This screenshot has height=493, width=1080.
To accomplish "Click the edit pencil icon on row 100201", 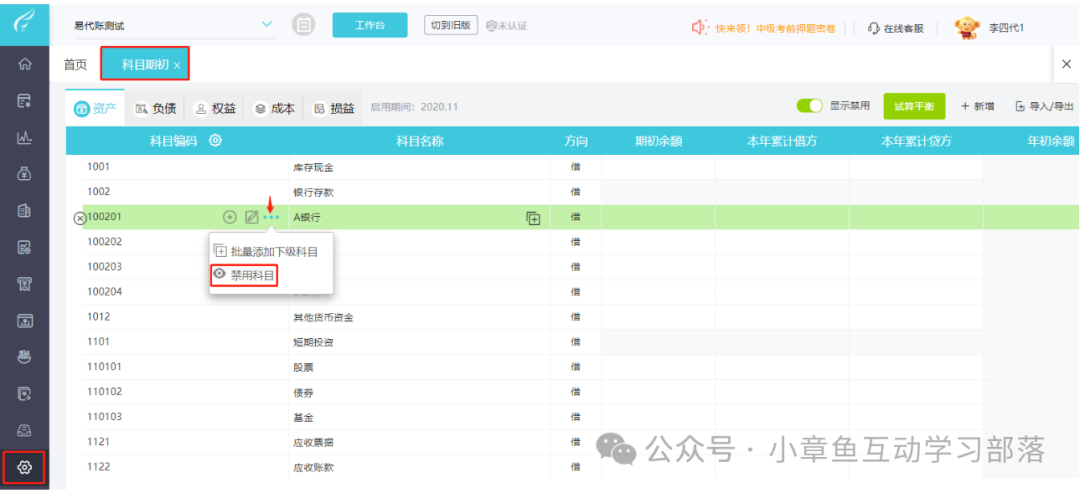I will click(x=251, y=217).
